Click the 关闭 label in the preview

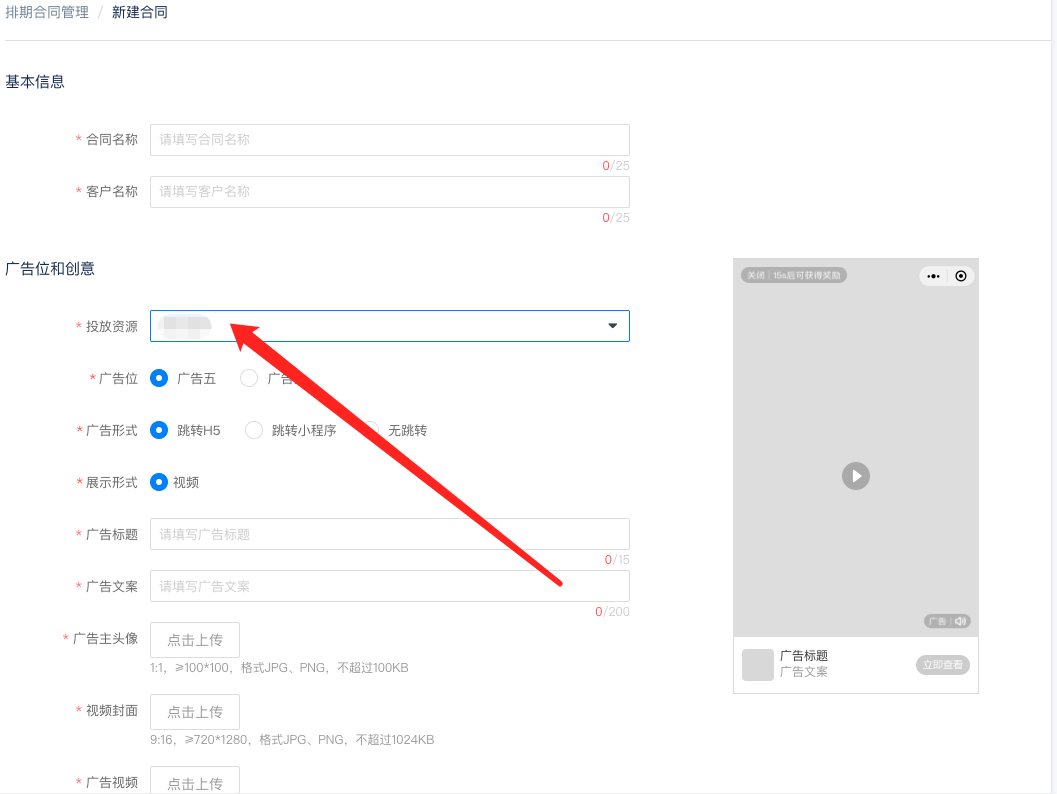[755, 275]
